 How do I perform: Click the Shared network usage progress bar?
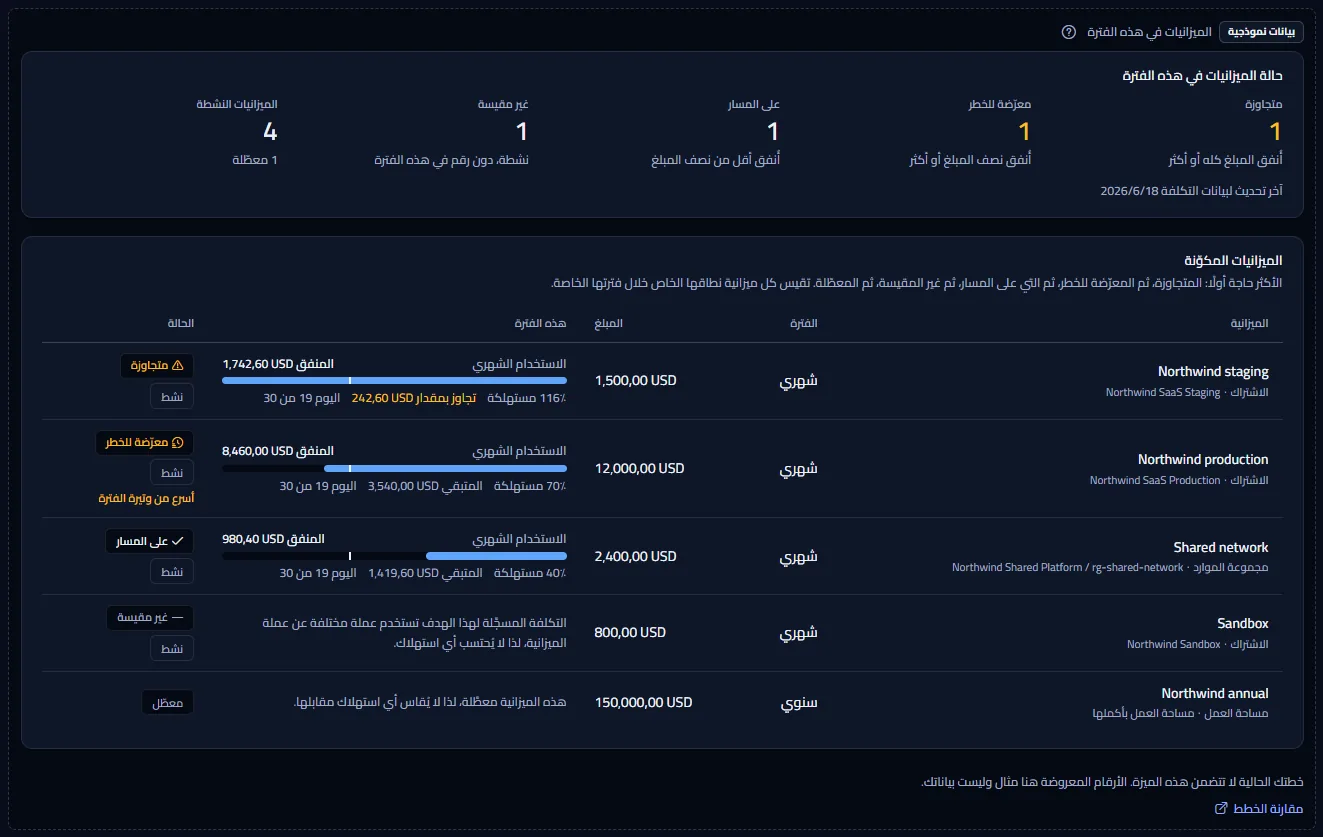click(394, 556)
